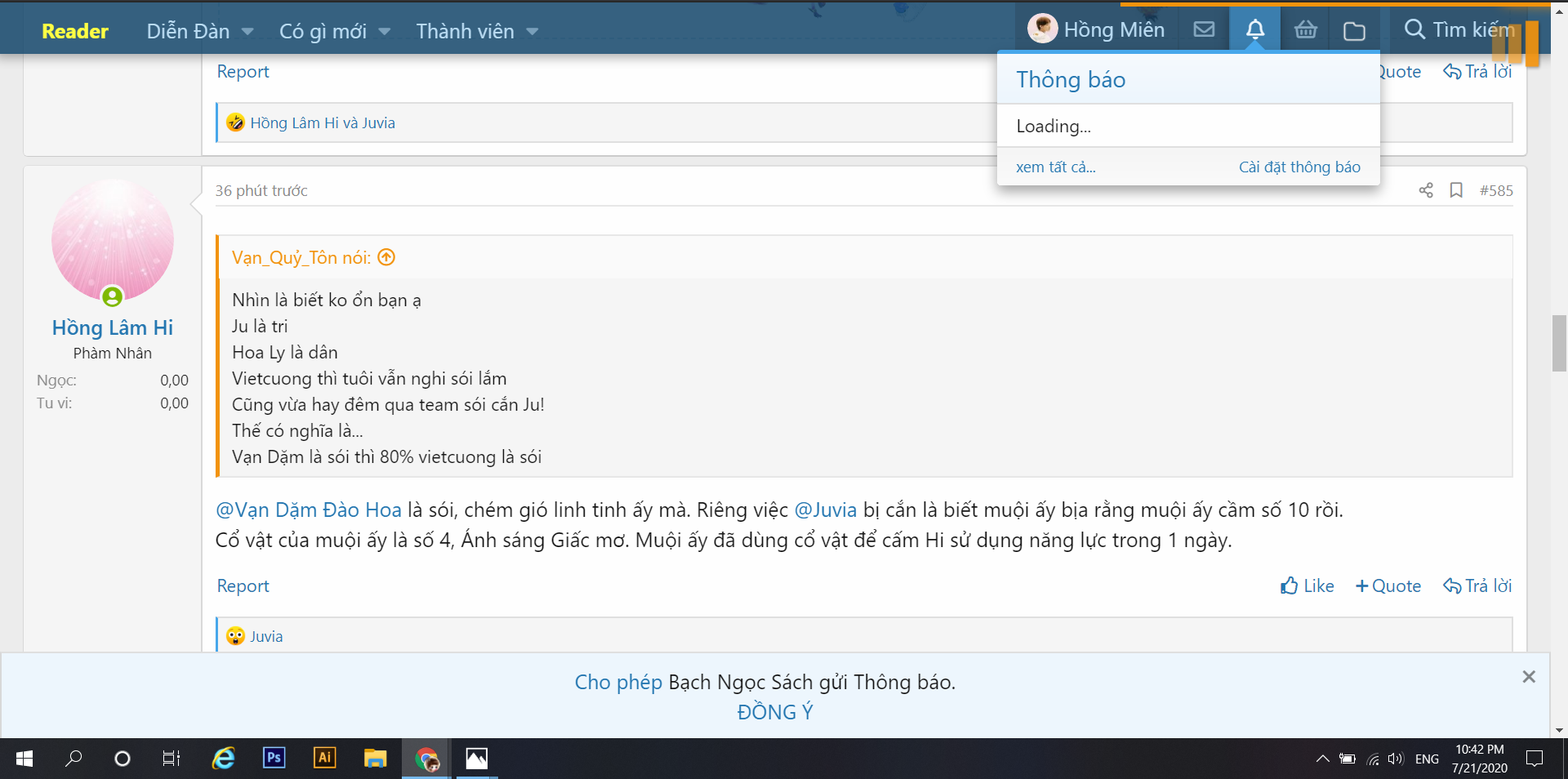Image resolution: width=1568 pixels, height=779 pixels.
Task: Open the shopping basket icon
Action: [x=1305, y=30]
